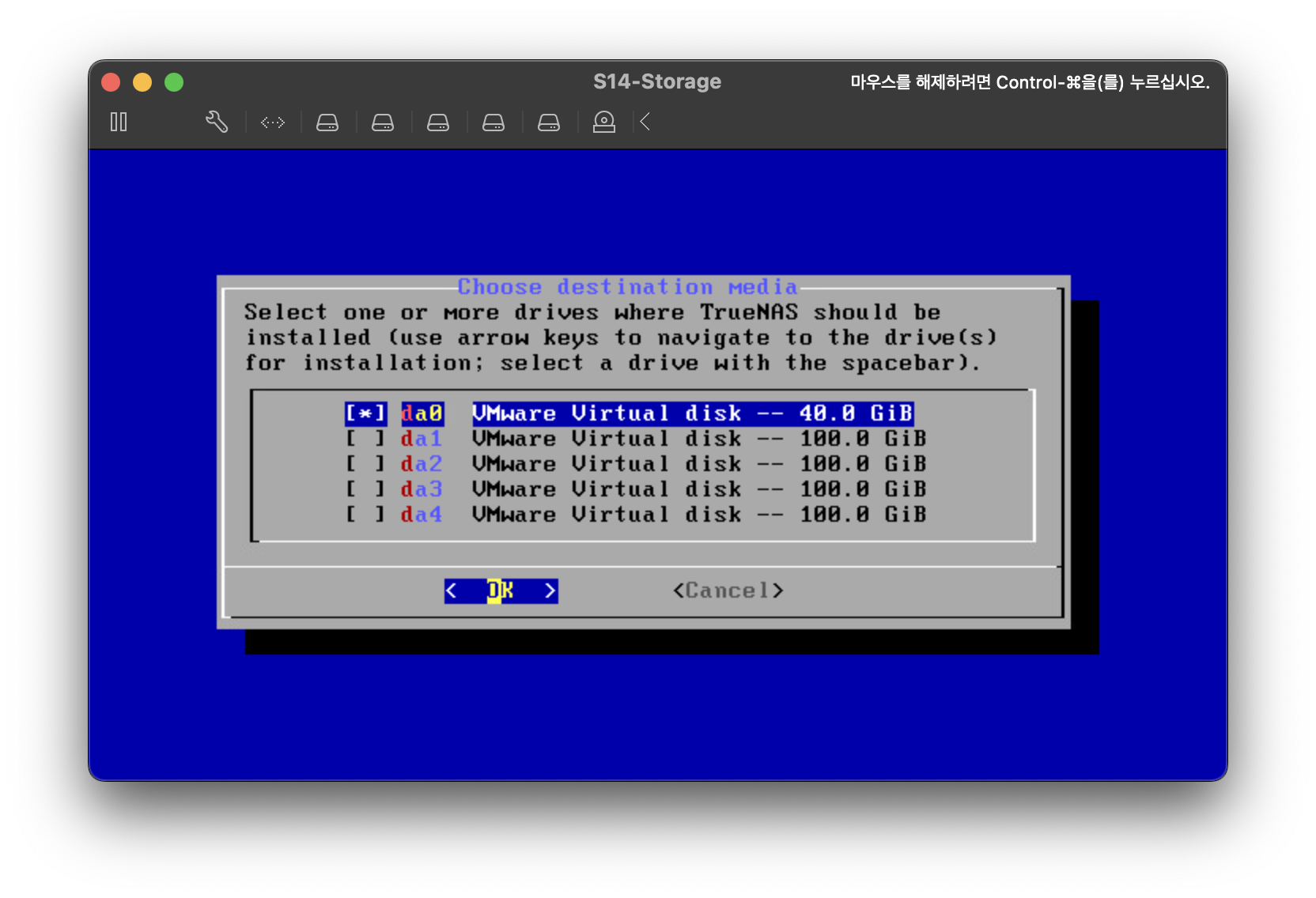This screenshot has height=898, width=1316.
Task: Click the second hard disk icon in toolbar
Action: (x=383, y=123)
